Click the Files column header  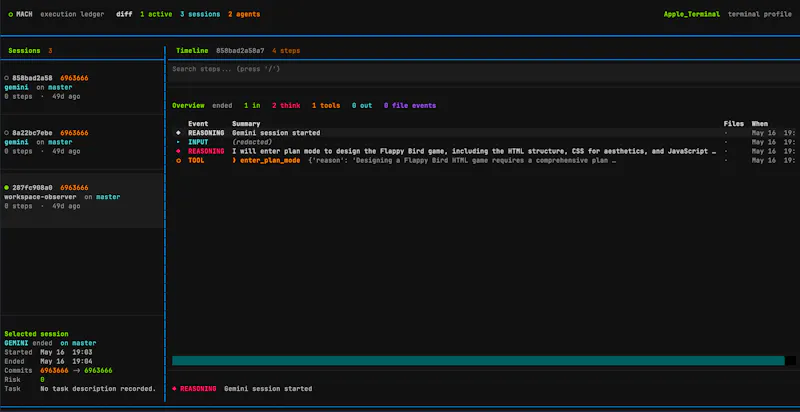[733, 123]
